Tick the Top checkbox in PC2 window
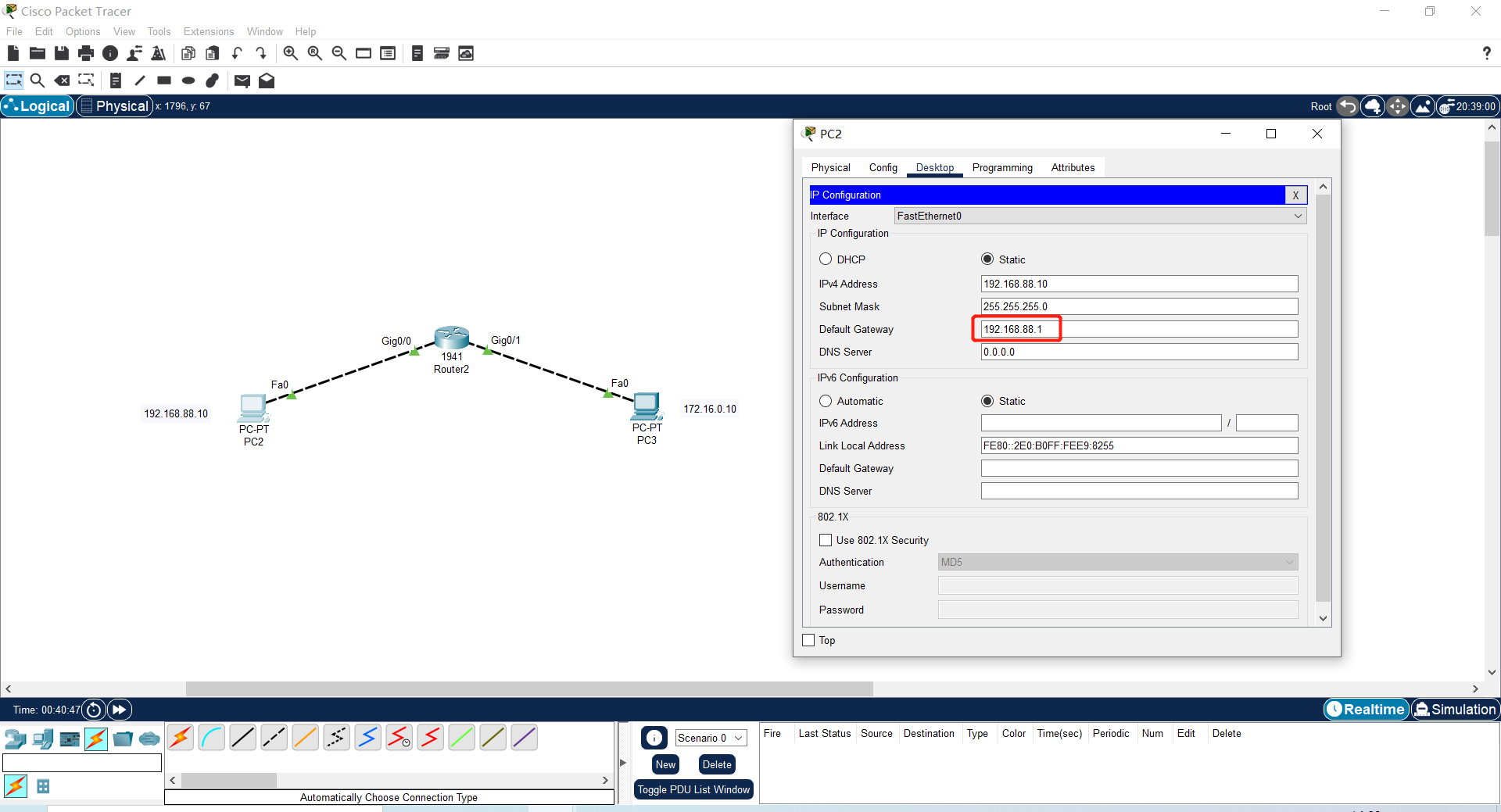The width and height of the screenshot is (1501, 812). point(809,640)
